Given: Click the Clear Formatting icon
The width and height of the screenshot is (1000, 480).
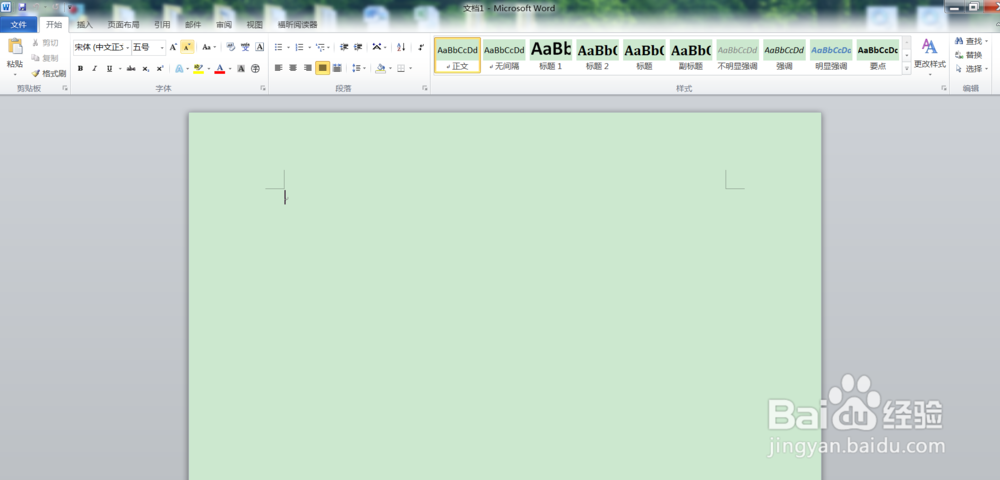Looking at the screenshot, I should (x=231, y=47).
